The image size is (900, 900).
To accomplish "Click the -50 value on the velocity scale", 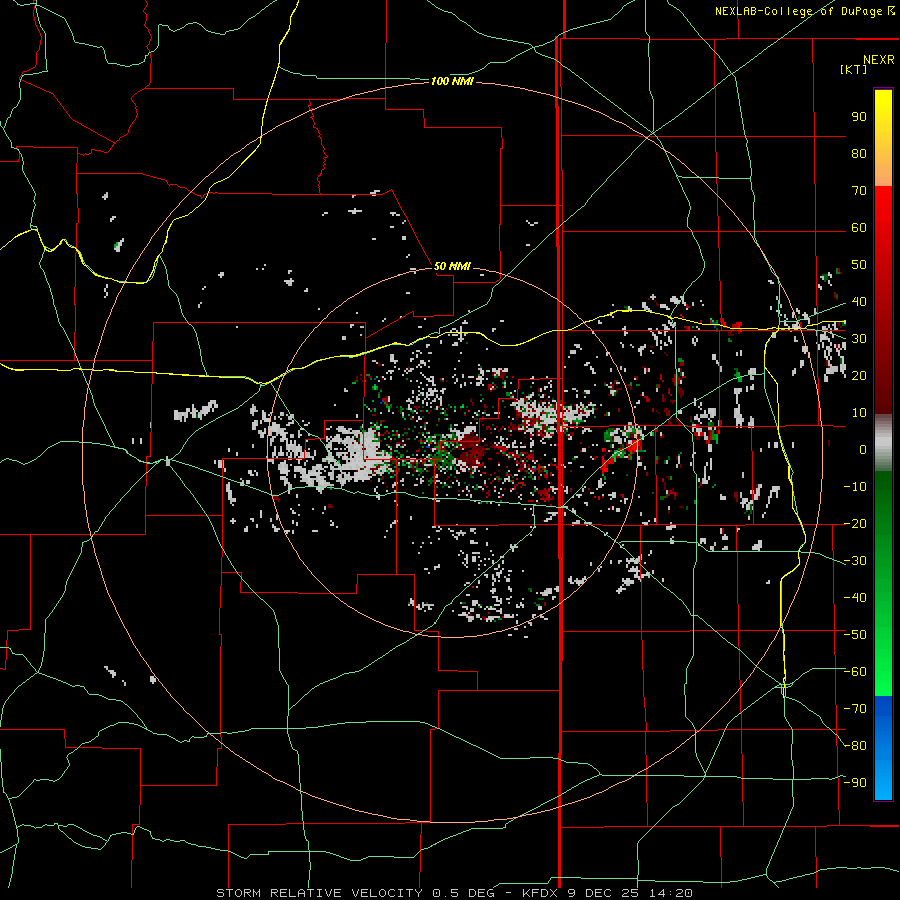I will (x=855, y=635).
